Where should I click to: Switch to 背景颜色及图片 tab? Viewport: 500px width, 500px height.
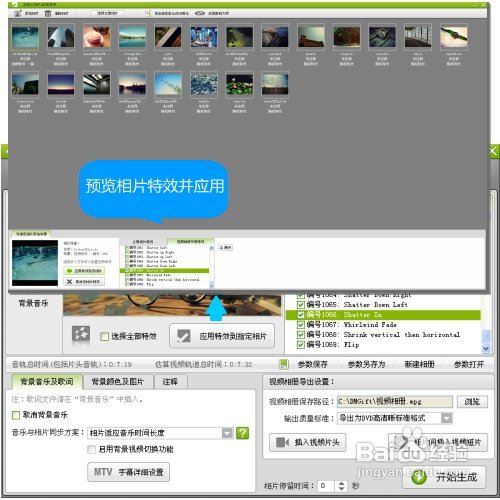[x=118, y=382]
